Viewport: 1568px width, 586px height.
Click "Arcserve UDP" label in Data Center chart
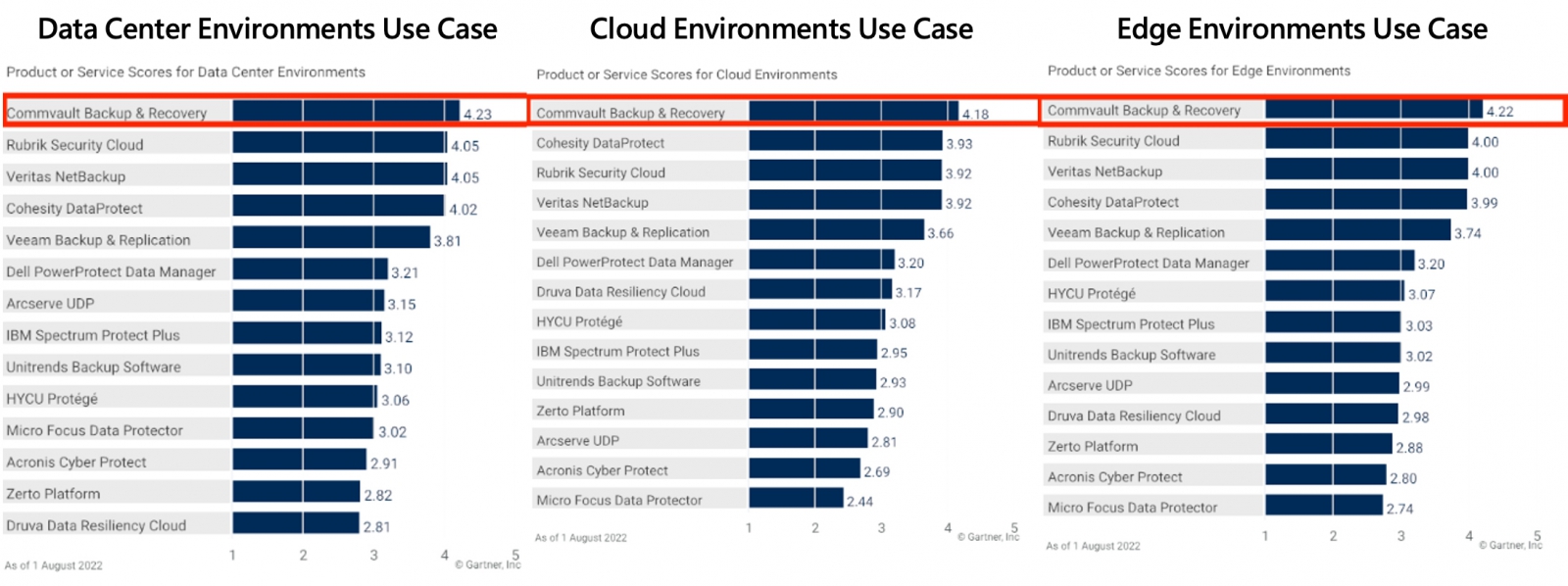click(x=50, y=304)
